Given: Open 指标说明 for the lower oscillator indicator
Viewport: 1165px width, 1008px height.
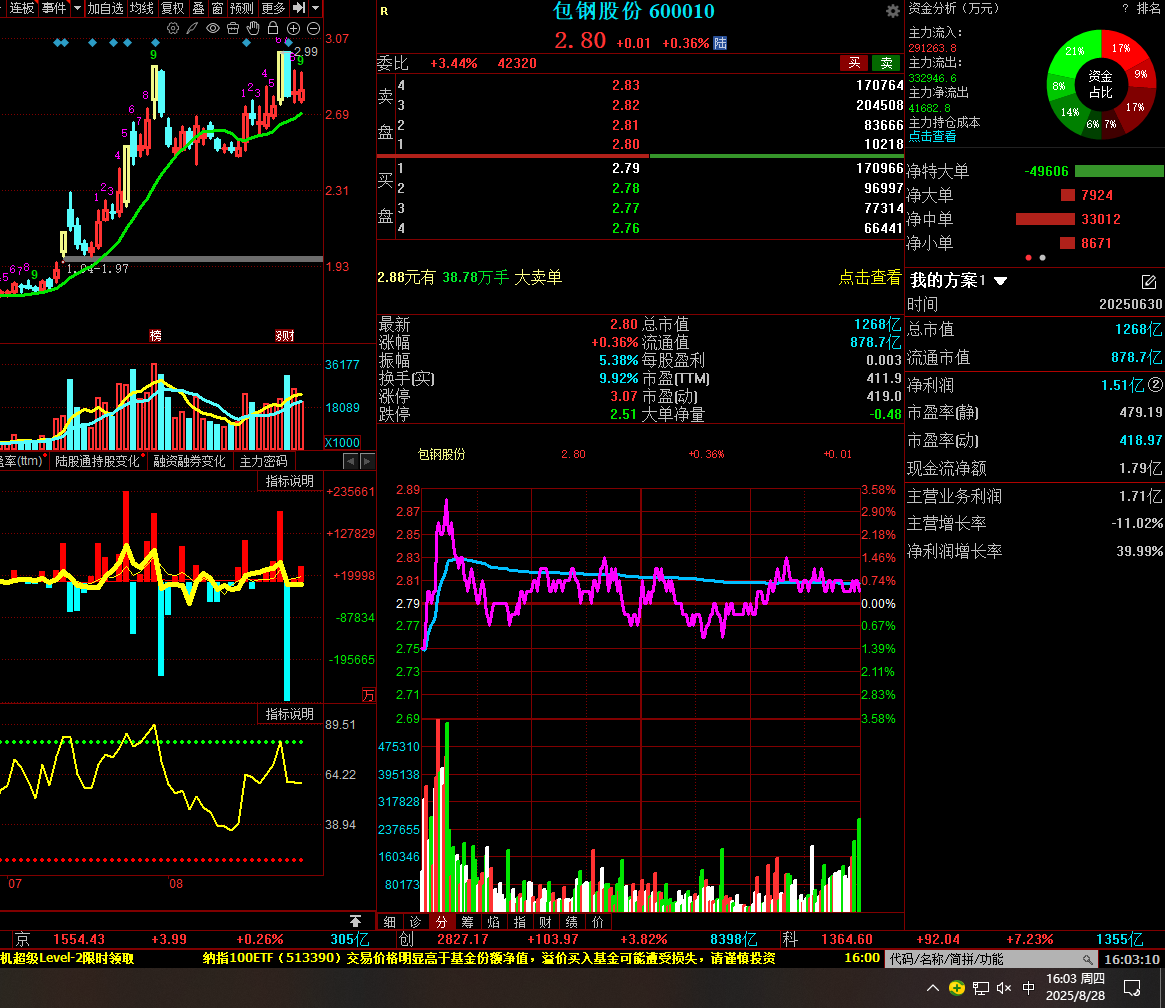Looking at the screenshot, I should click(290, 714).
